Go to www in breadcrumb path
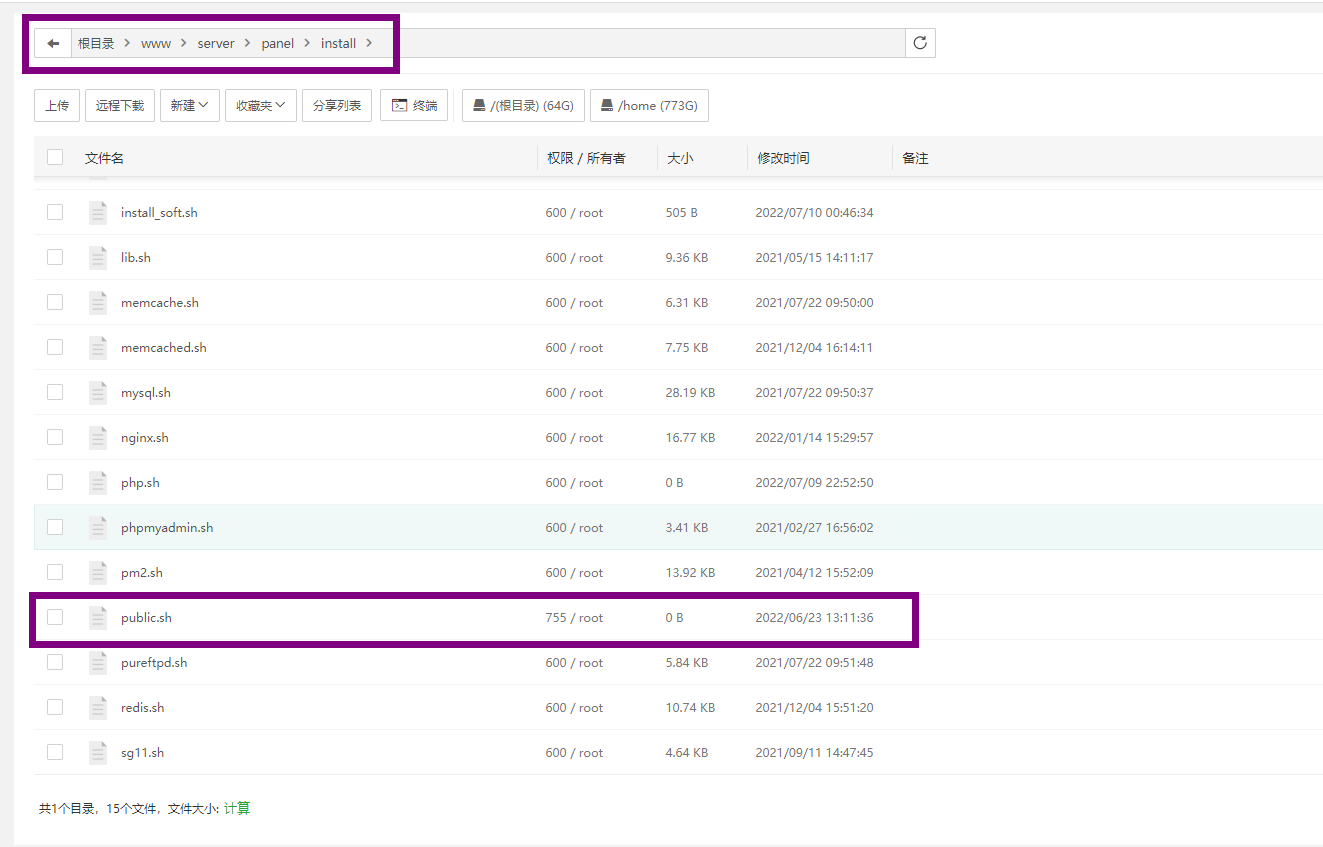Image resolution: width=1323 pixels, height=847 pixels. 156,43
